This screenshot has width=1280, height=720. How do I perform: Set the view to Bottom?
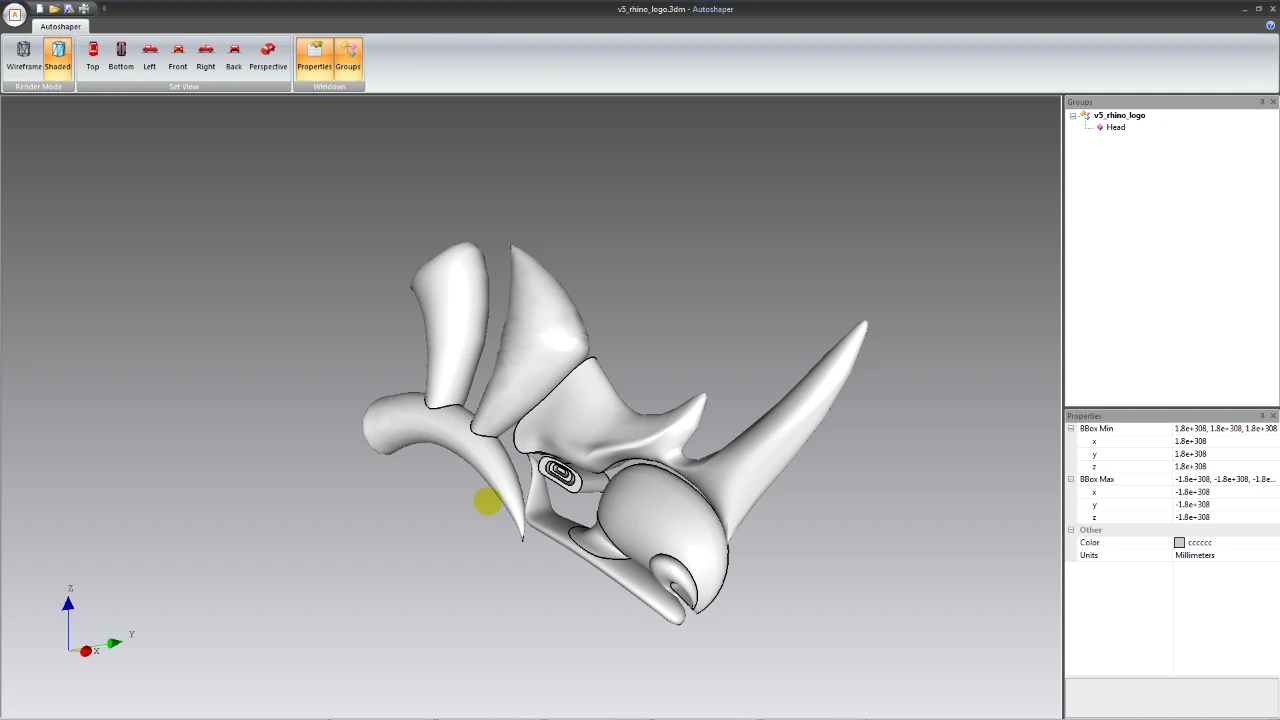tap(121, 57)
